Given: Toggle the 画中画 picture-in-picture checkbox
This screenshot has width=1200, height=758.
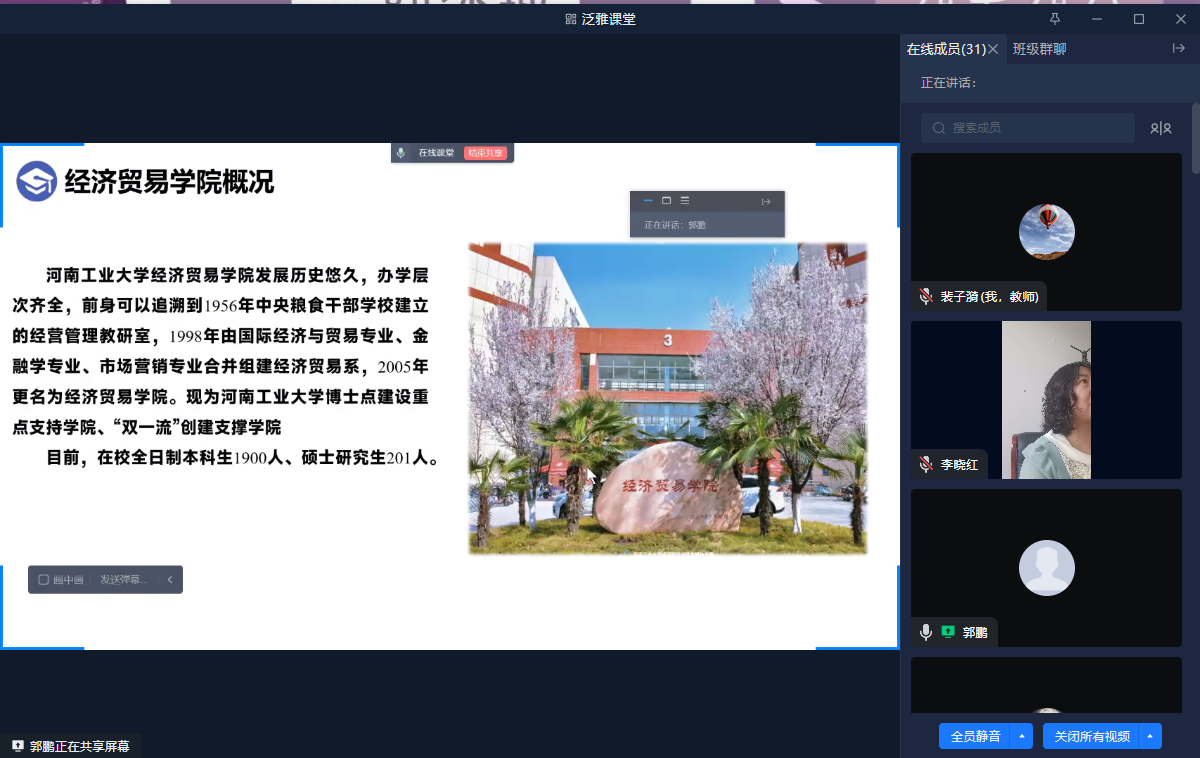Looking at the screenshot, I should [x=44, y=580].
